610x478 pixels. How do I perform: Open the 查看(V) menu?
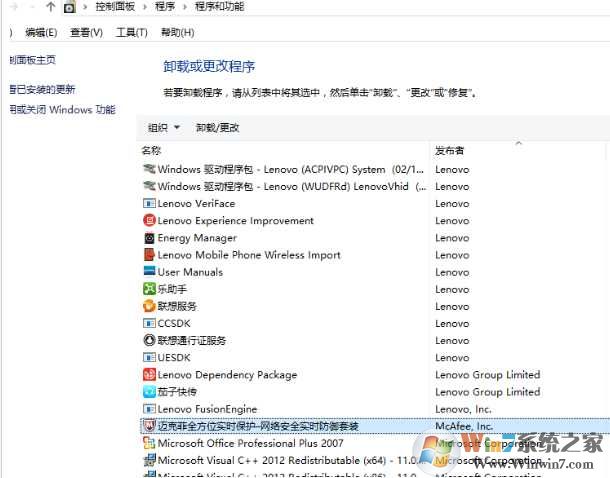click(86, 33)
